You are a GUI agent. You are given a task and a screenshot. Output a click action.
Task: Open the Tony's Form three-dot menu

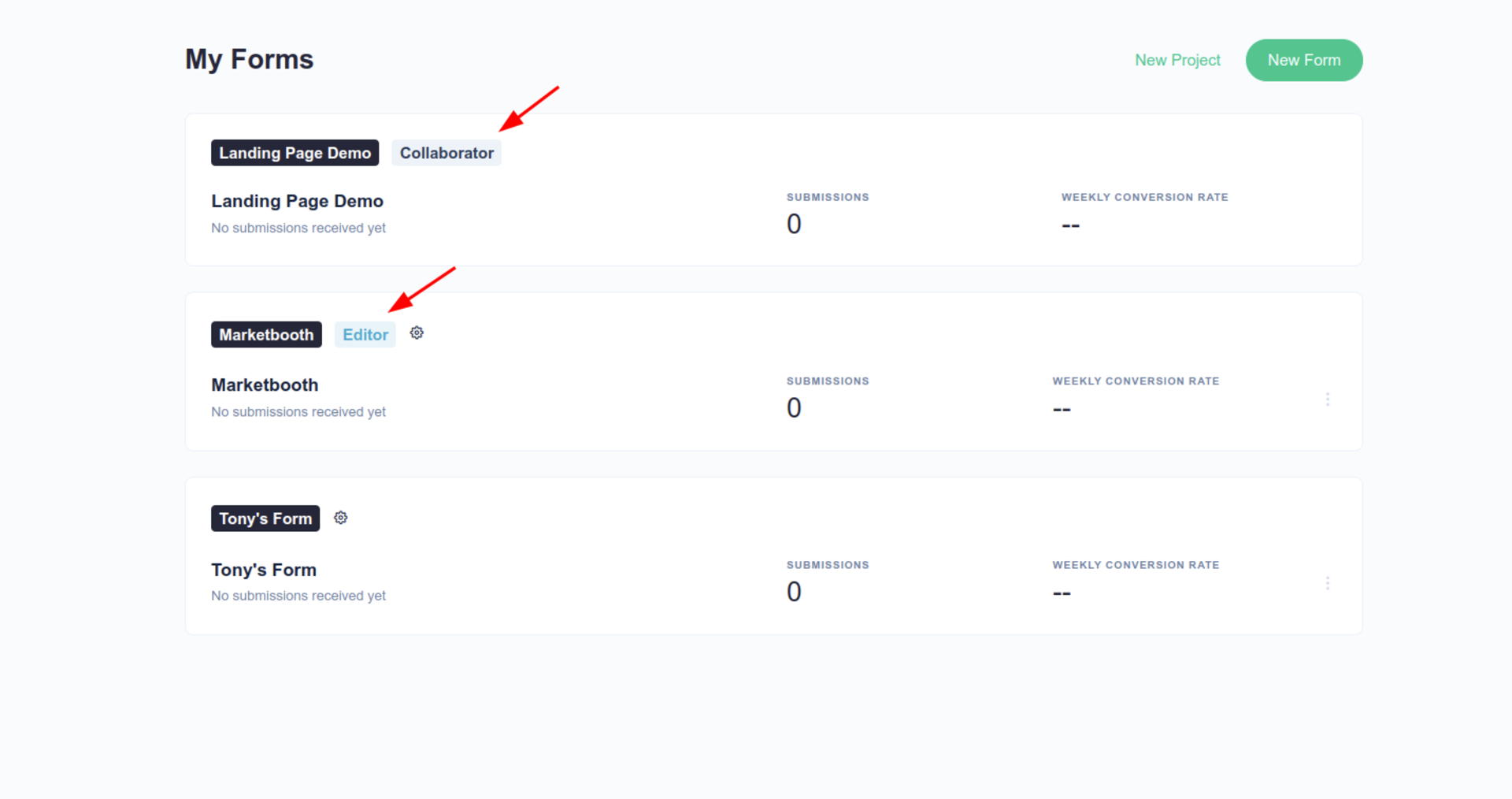click(x=1327, y=583)
